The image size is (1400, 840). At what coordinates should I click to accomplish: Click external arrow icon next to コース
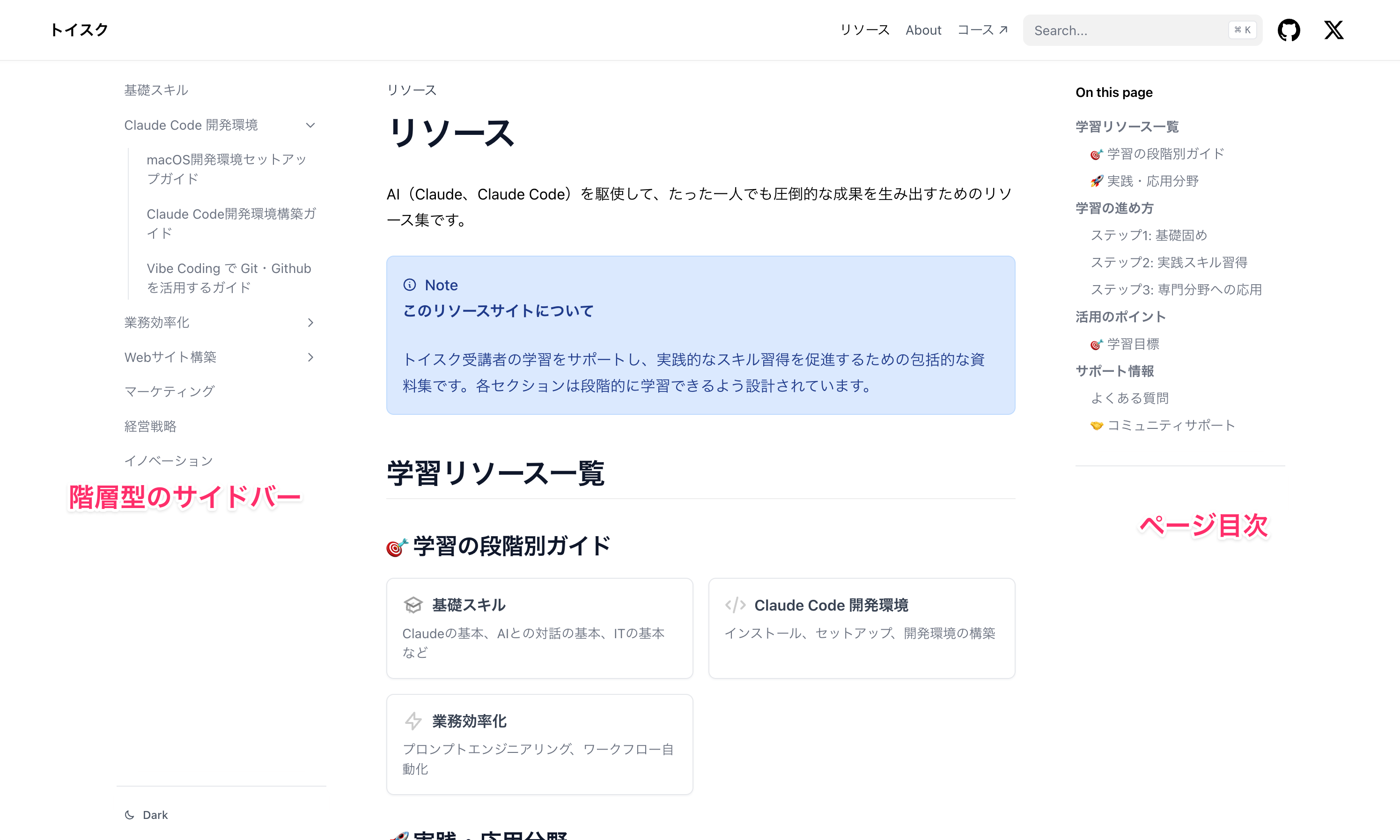(1003, 30)
